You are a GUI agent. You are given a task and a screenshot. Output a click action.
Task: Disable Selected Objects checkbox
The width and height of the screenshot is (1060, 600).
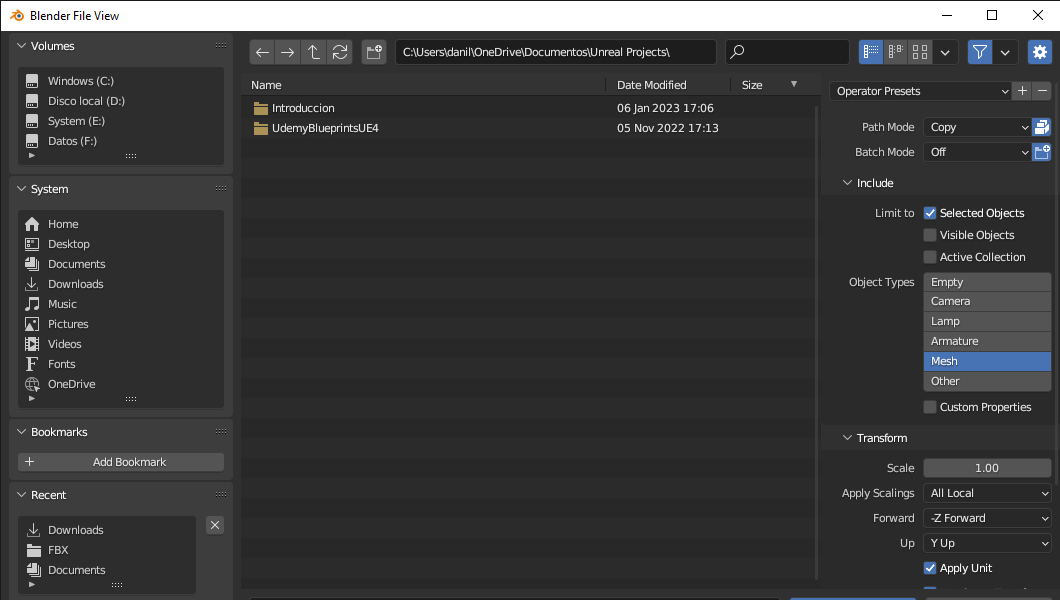tap(930, 213)
